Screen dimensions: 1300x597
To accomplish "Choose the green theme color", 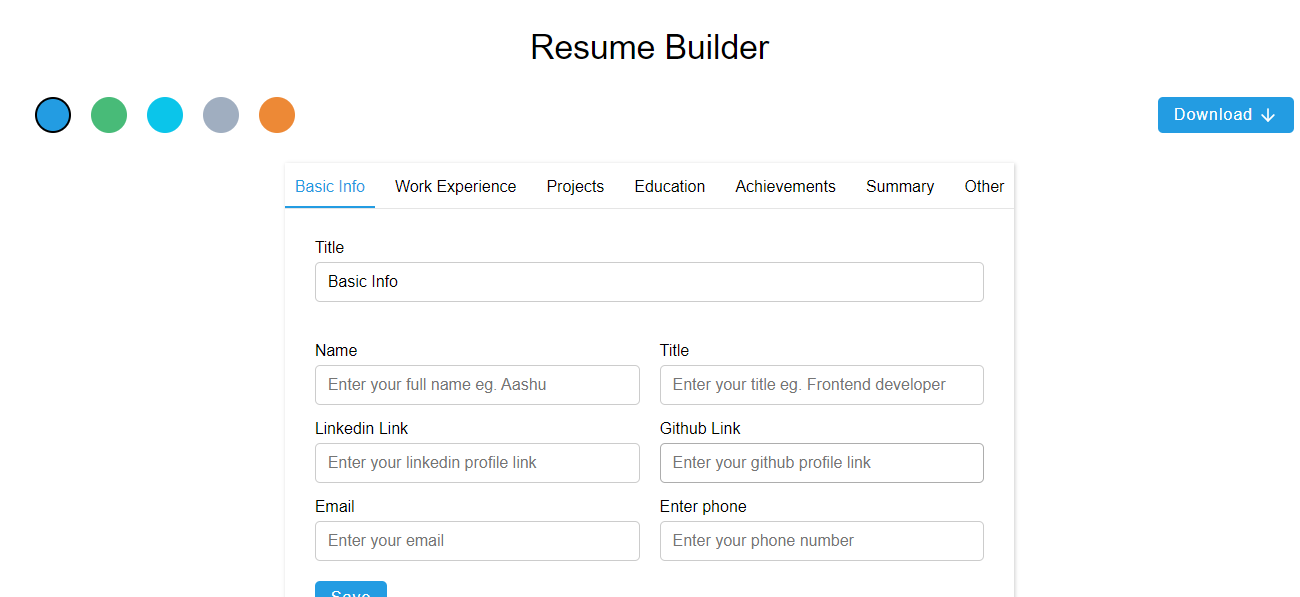I will coord(108,114).
